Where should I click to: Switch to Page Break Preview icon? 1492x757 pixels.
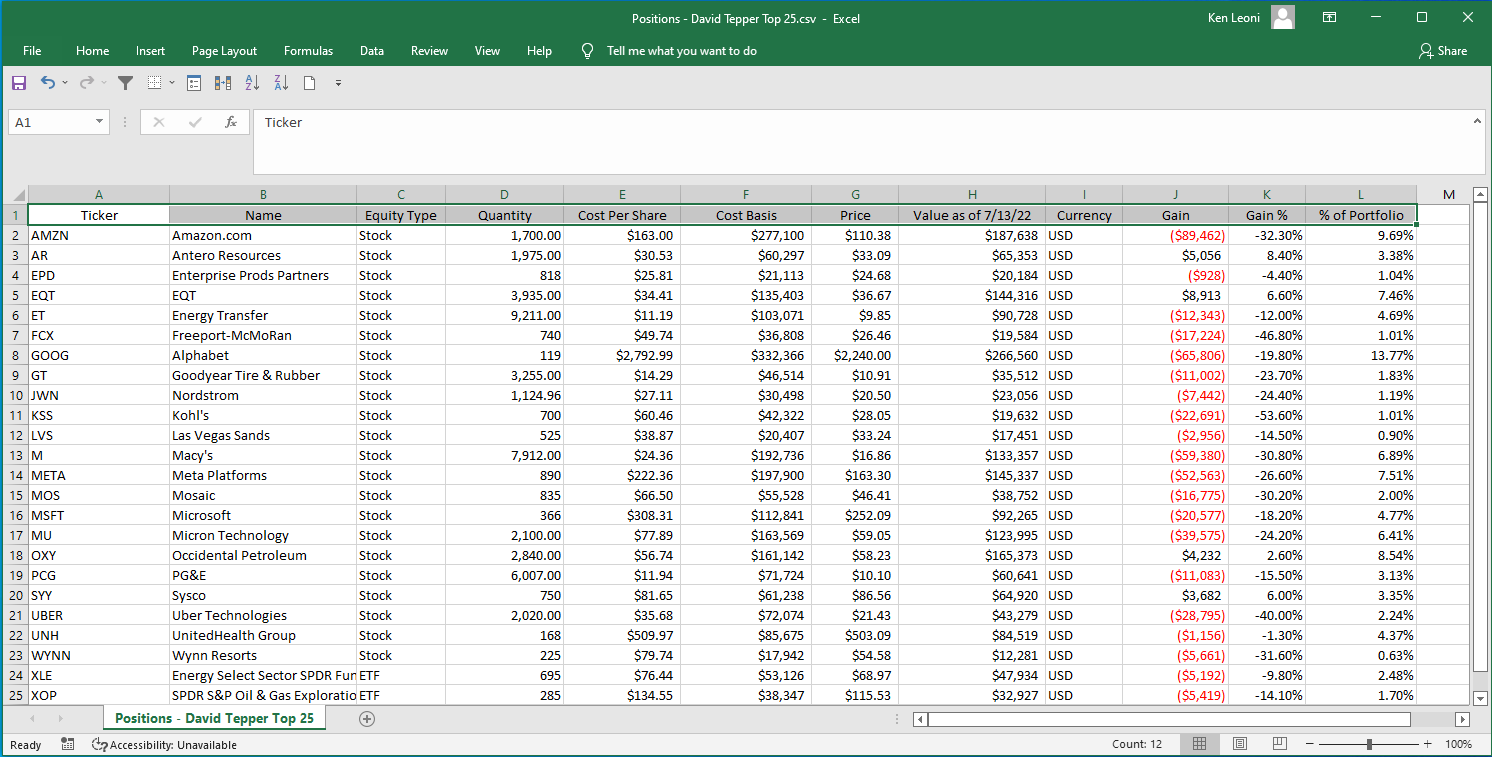click(x=1279, y=744)
